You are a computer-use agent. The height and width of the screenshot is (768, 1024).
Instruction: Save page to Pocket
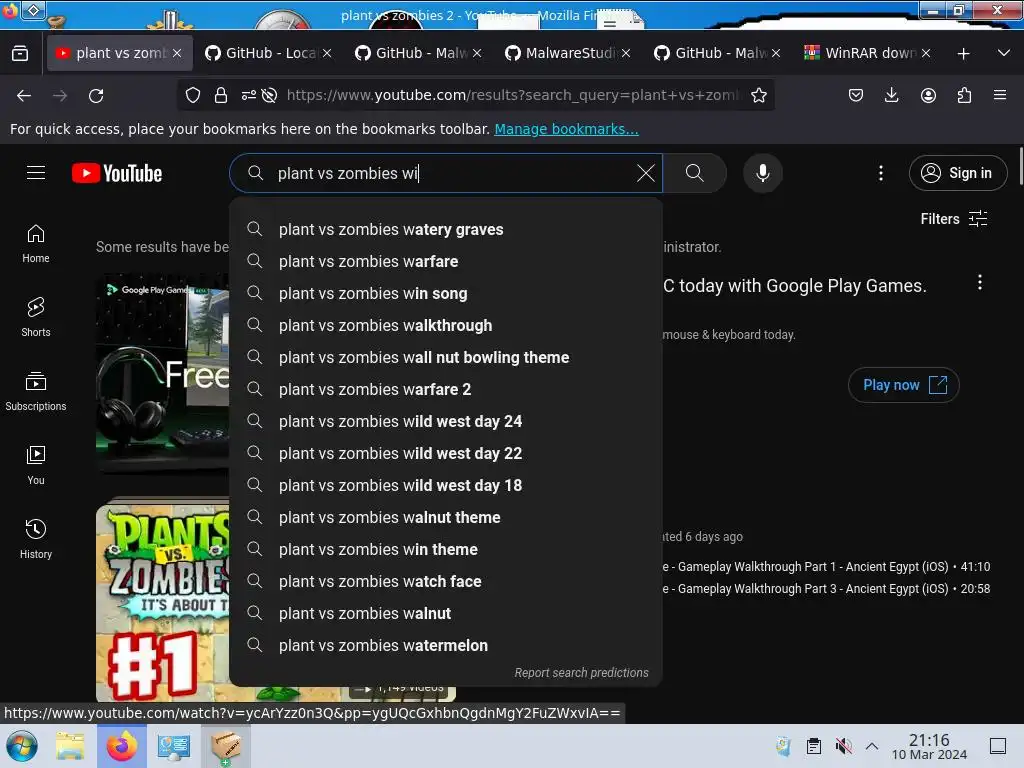click(856, 95)
